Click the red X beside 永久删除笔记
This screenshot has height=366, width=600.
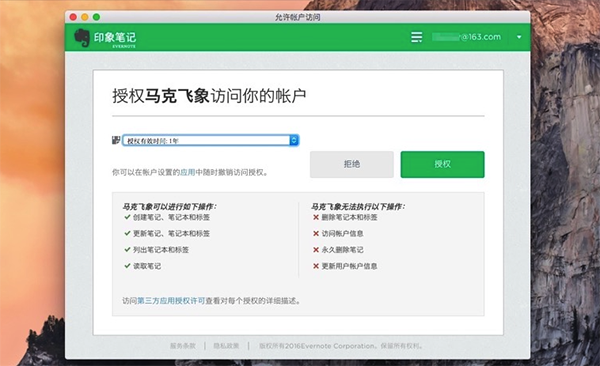[x=316, y=250]
